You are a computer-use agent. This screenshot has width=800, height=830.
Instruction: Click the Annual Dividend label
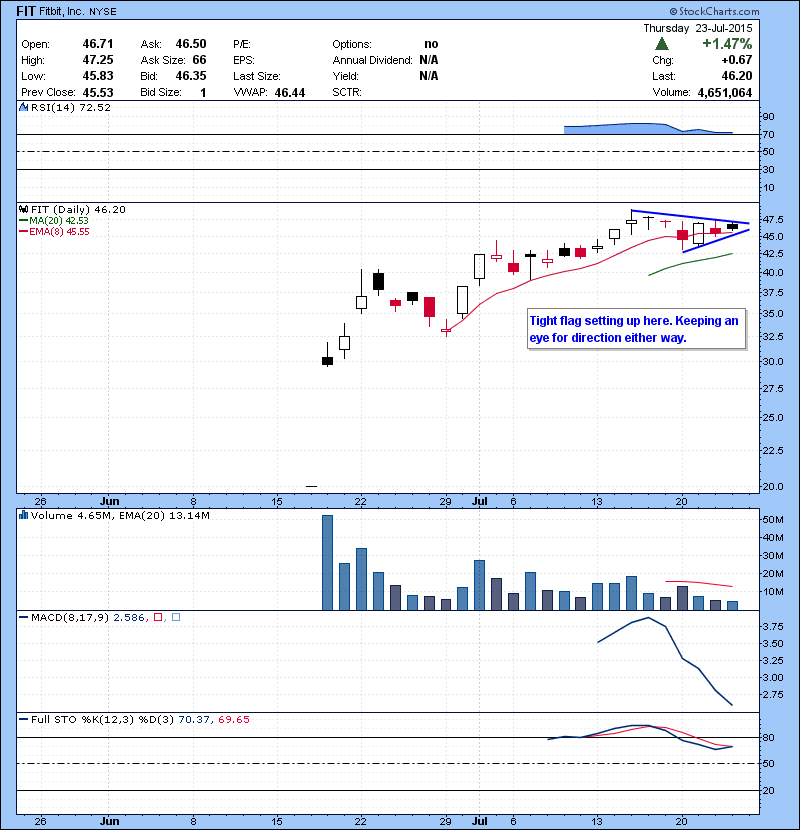pyautogui.click(x=373, y=60)
